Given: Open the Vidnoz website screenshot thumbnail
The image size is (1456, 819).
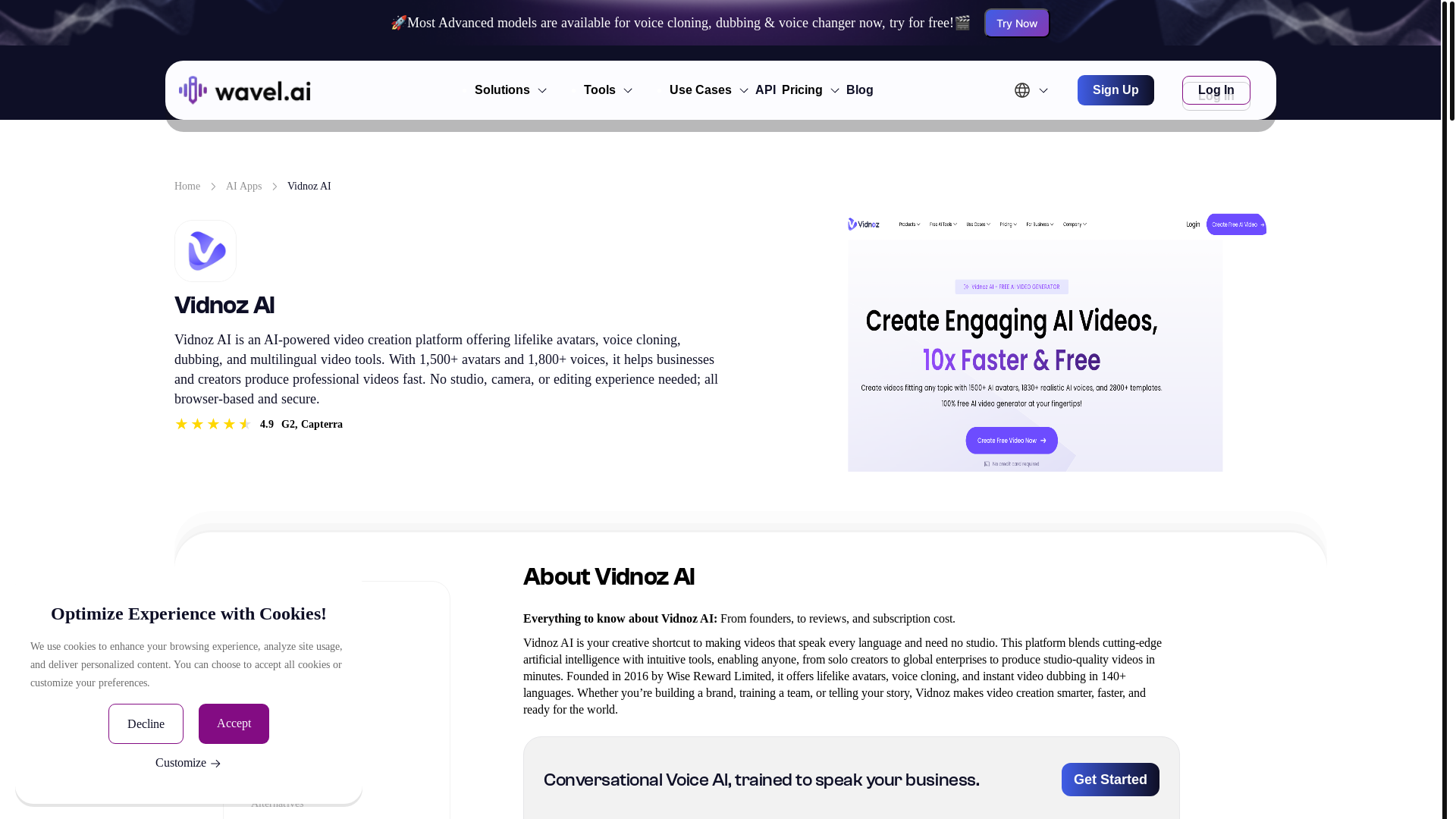Looking at the screenshot, I should click(1057, 343).
